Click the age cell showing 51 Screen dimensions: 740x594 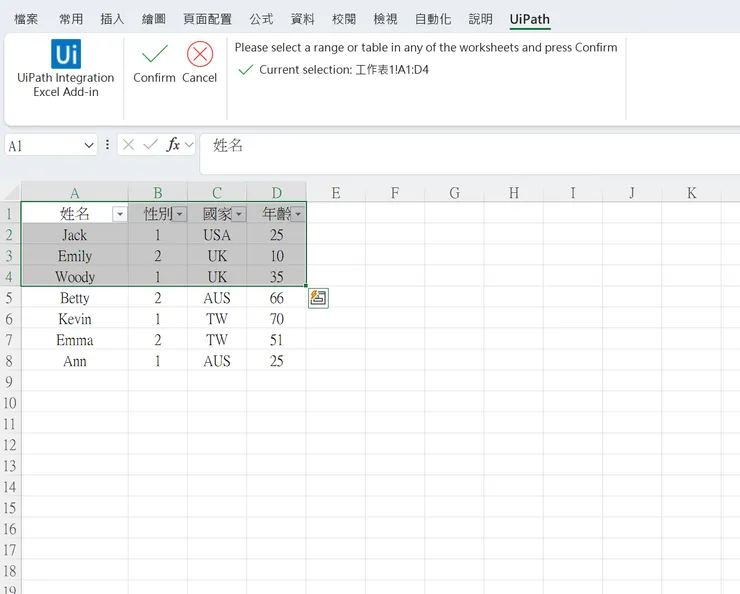click(277, 340)
